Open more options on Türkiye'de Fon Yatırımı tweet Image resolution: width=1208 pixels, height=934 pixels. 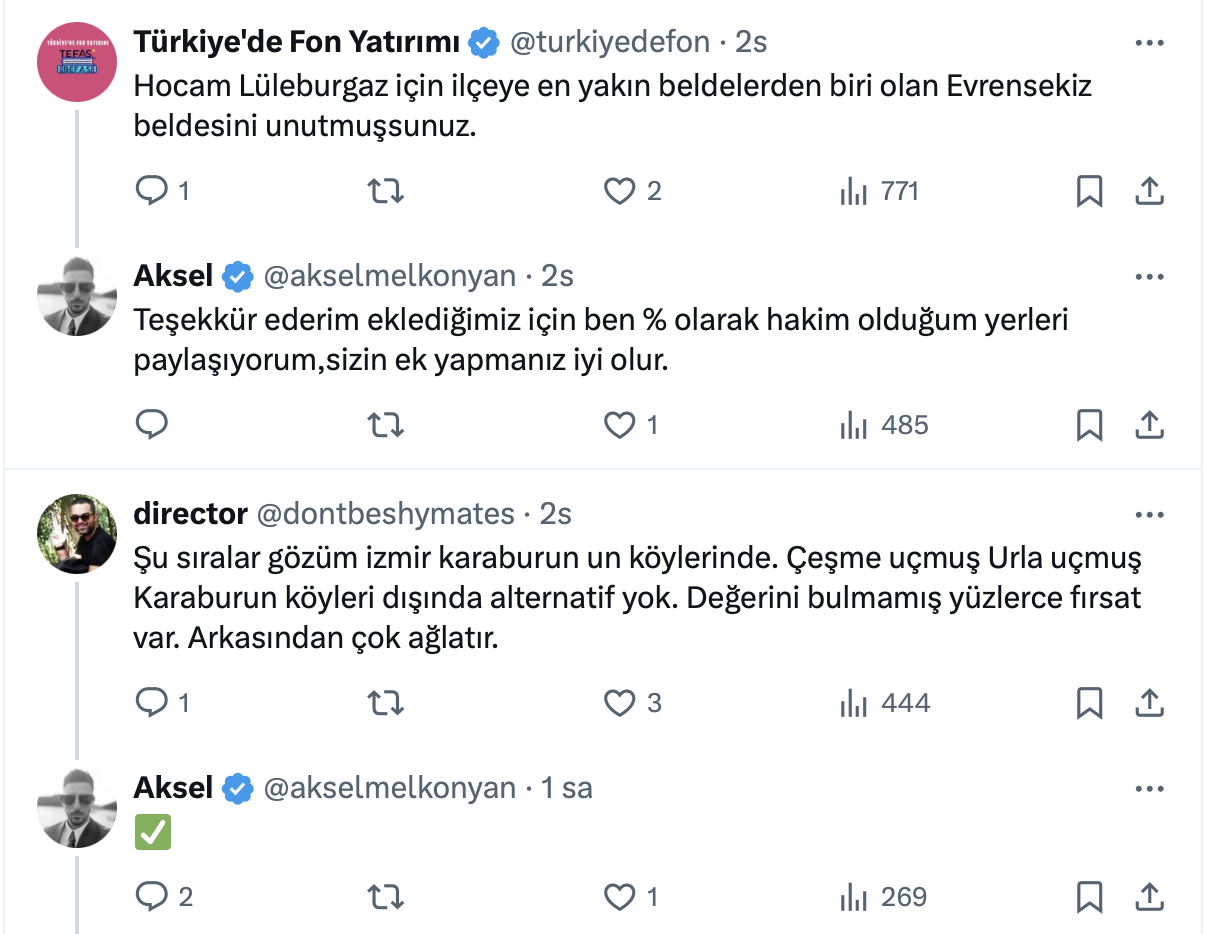pyautogui.click(x=1150, y=43)
